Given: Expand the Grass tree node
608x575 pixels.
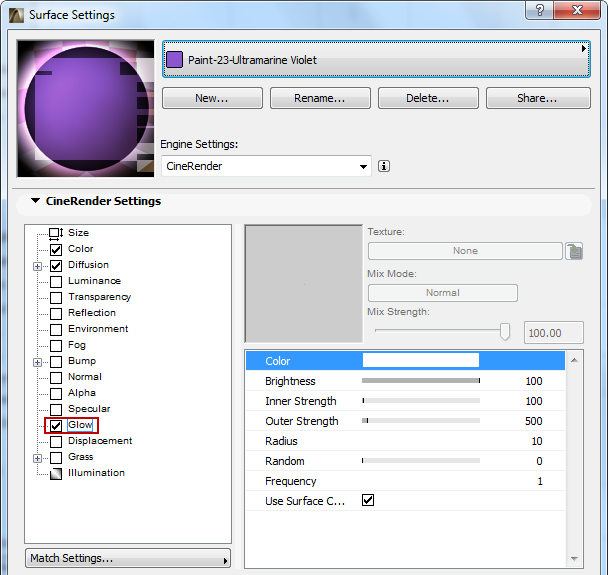Looking at the screenshot, I should tap(37, 458).
